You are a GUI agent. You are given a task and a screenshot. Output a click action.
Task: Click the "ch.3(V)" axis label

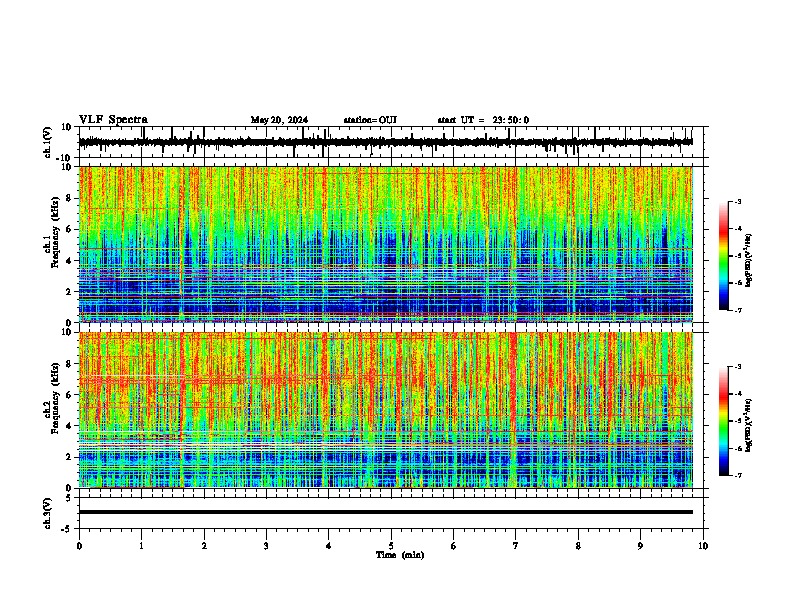tap(48, 513)
